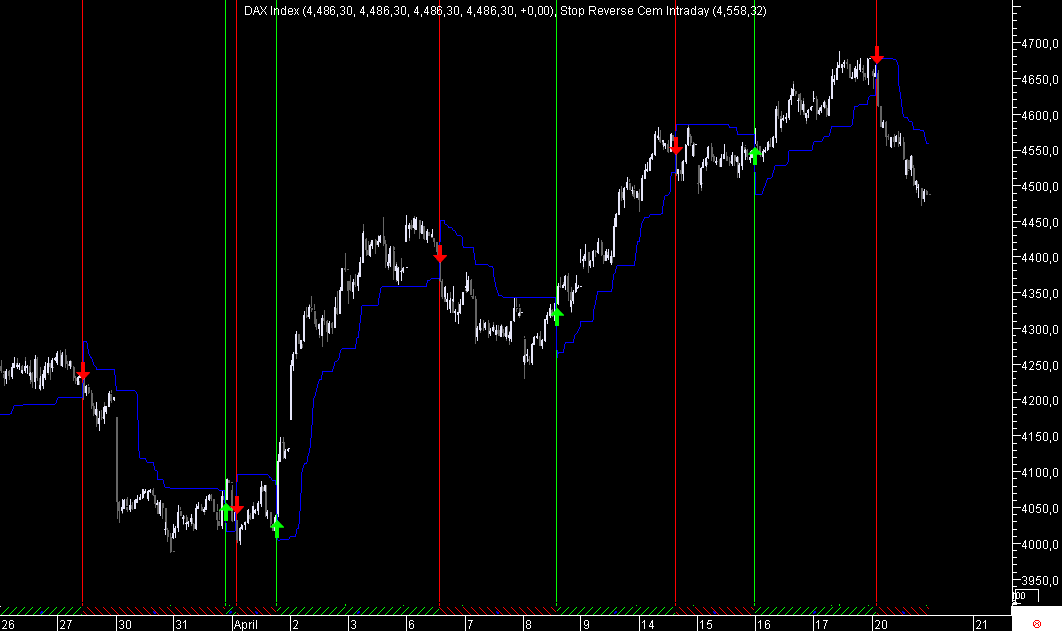Click the 4500,0 price axis label
Image resolution: width=1062 pixels, height=631 pixels.
pyautogui.click(x=1040, y=187)
